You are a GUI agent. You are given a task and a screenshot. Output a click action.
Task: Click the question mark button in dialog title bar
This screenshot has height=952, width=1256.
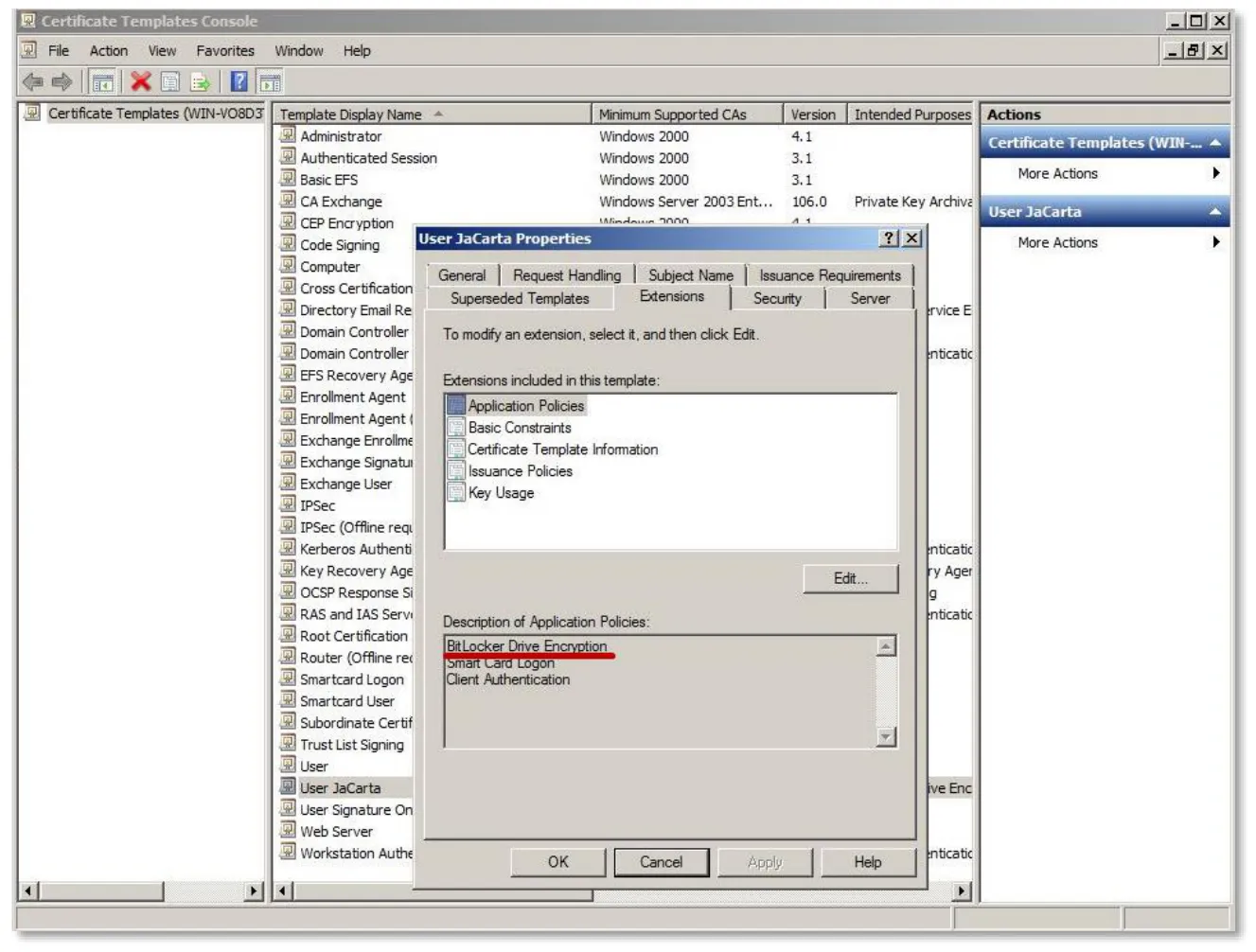pos(889,238)
